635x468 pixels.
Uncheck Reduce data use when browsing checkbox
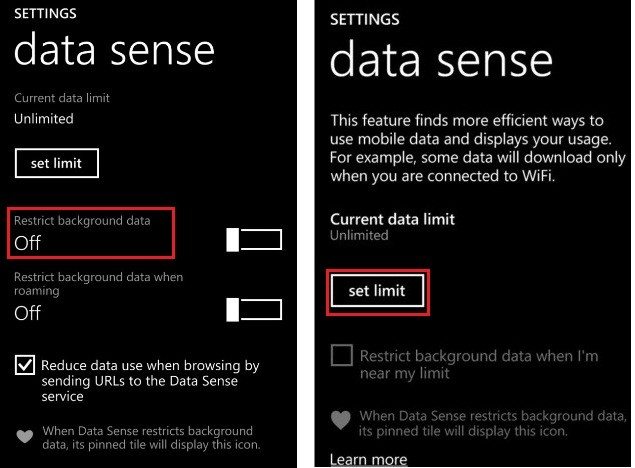click(x=25, y=365)
